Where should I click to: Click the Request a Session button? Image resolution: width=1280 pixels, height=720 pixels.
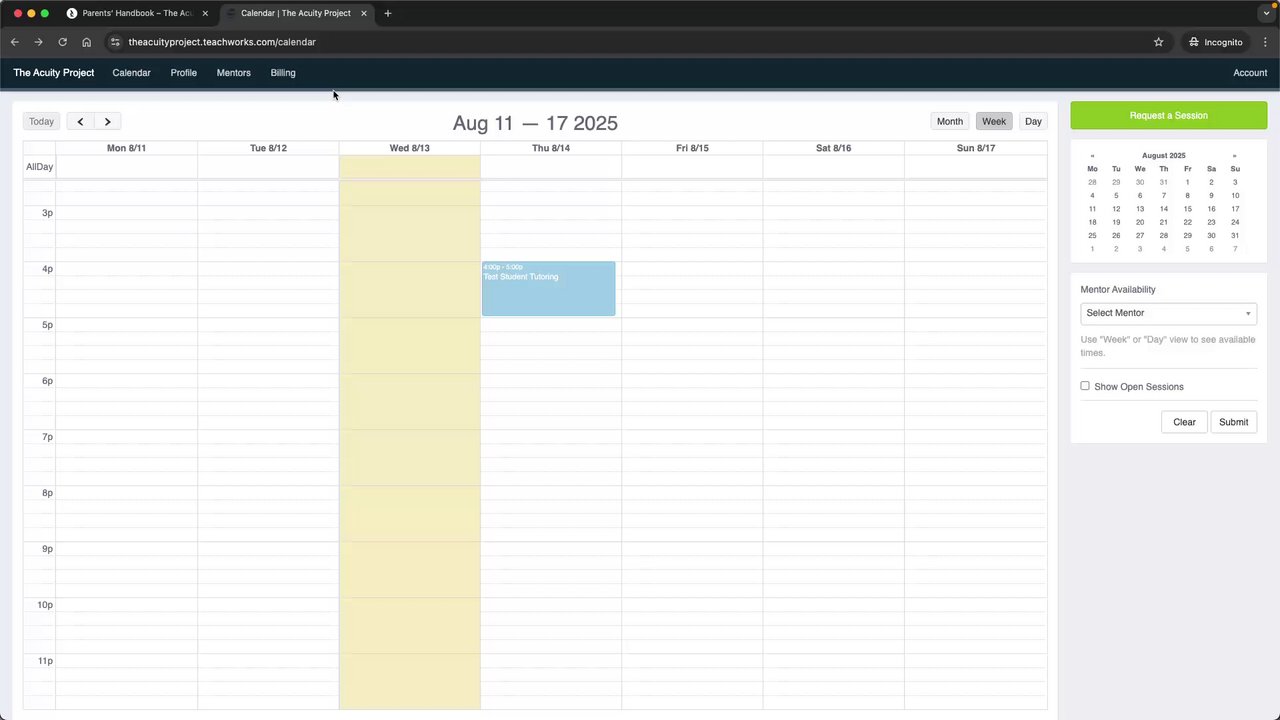pyautogui.click(x=1168, y=115)
